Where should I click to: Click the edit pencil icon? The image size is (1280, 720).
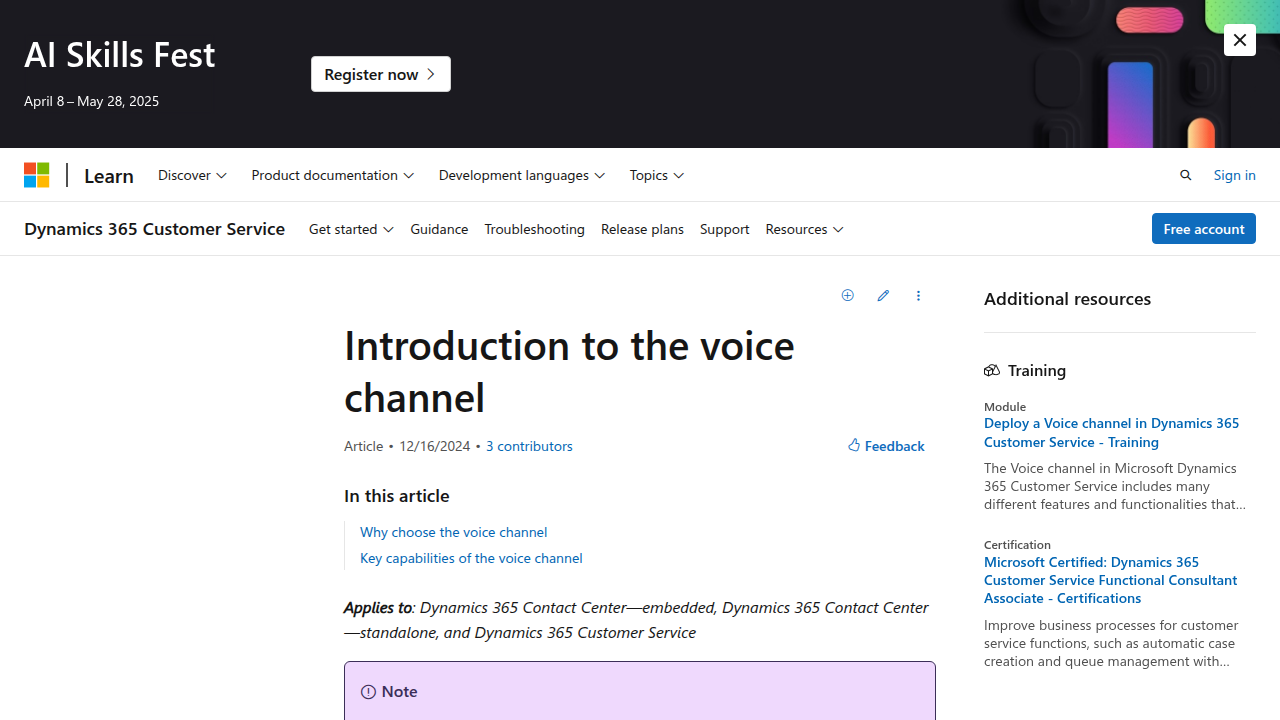pyautogui.click(x=883, y=296)
